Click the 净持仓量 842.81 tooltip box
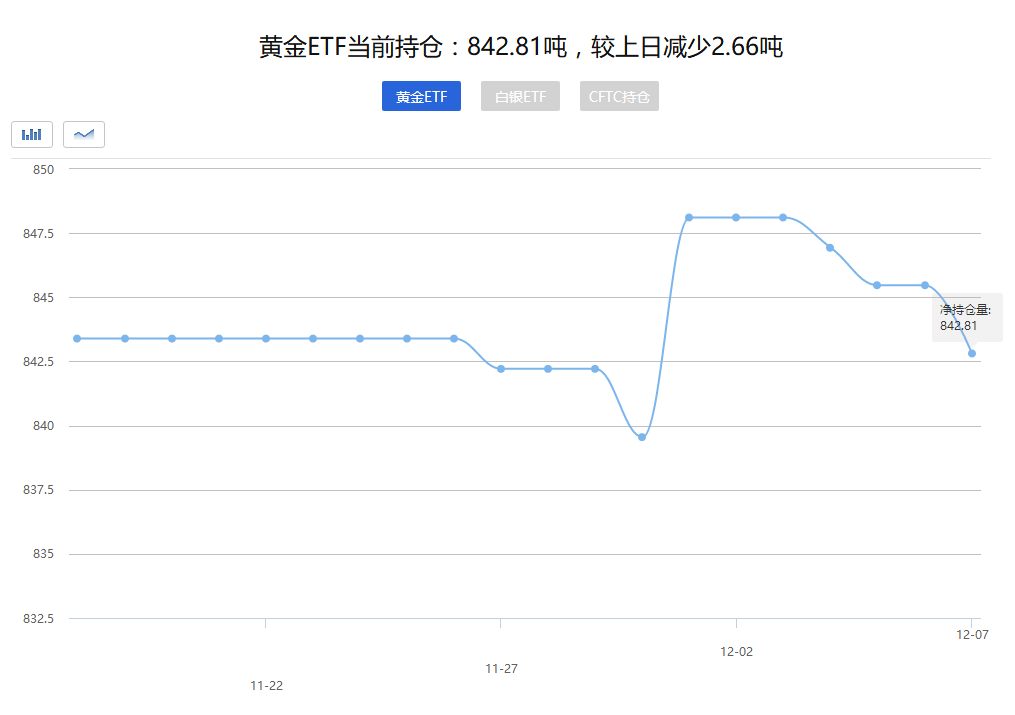The width and height of the screenshot is (1015, 715). click(966, 316)
